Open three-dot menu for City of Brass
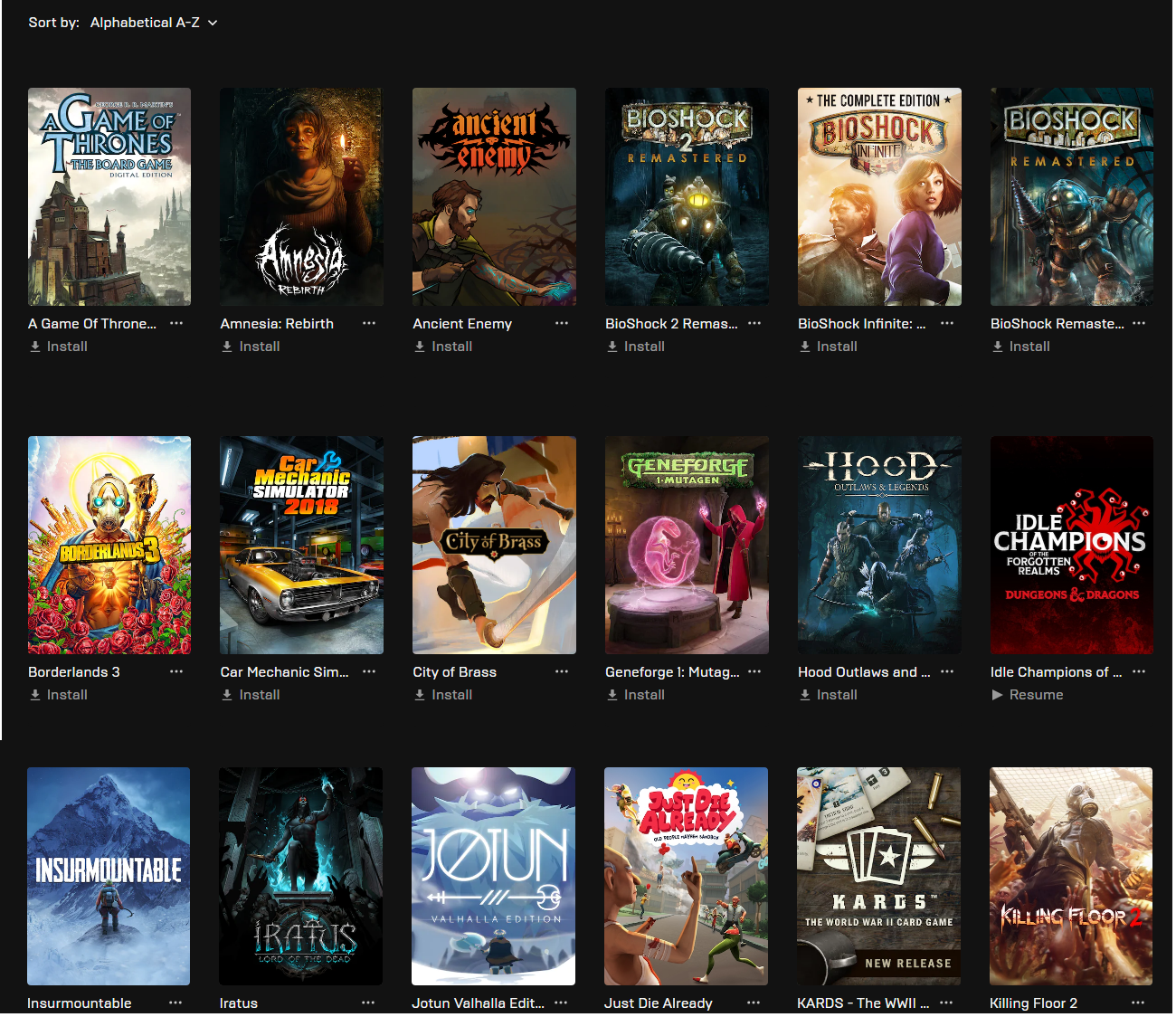Screen dimensions: 1176x1017 click(x=562, y=671)
